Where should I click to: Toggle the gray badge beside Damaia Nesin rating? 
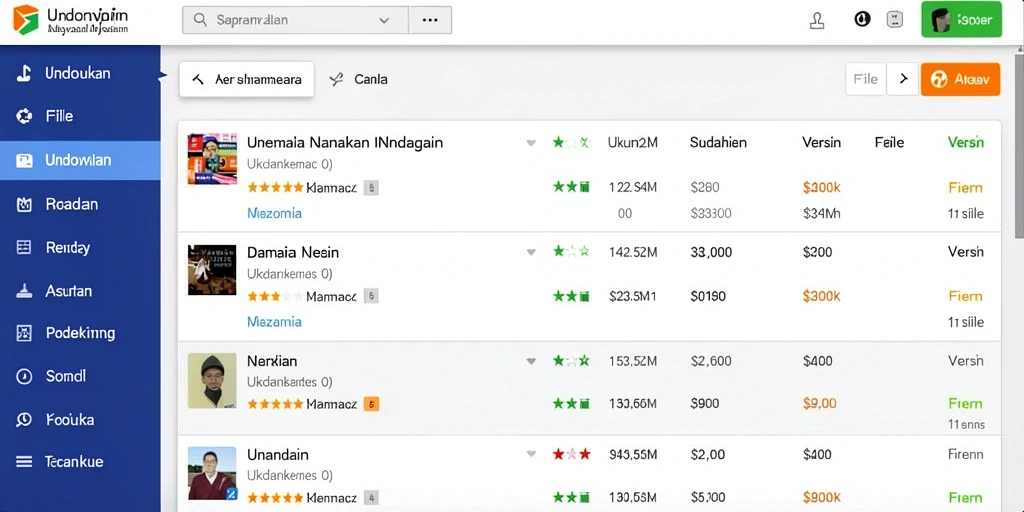pos(371,296)
